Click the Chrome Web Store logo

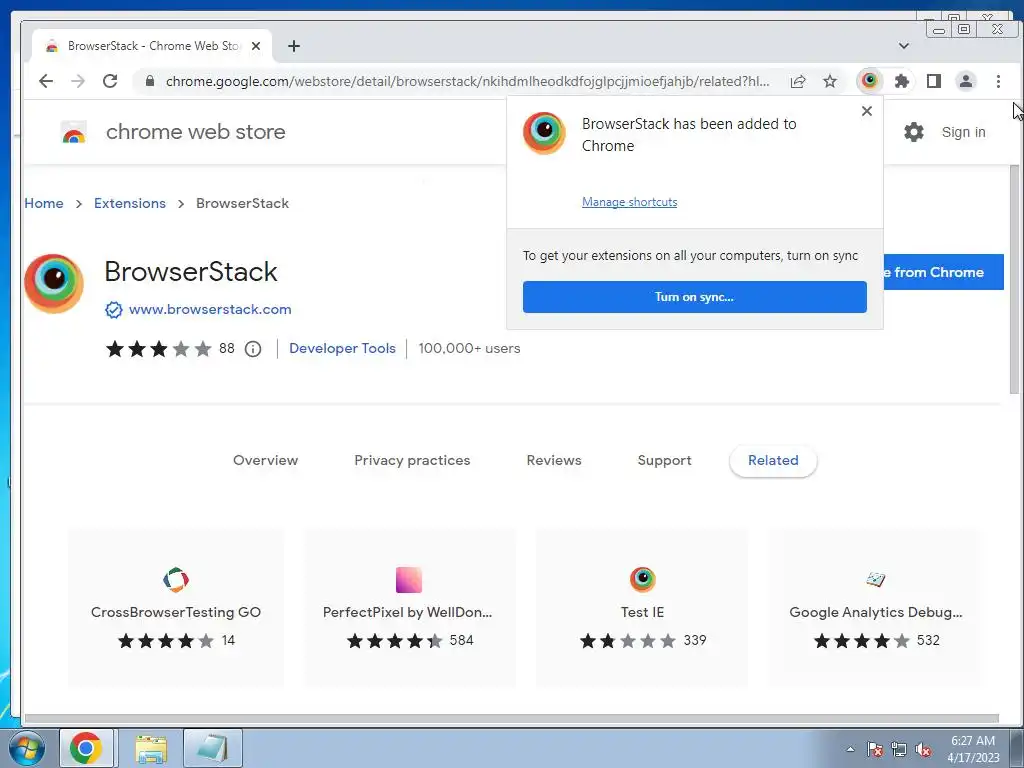[74, 133]
